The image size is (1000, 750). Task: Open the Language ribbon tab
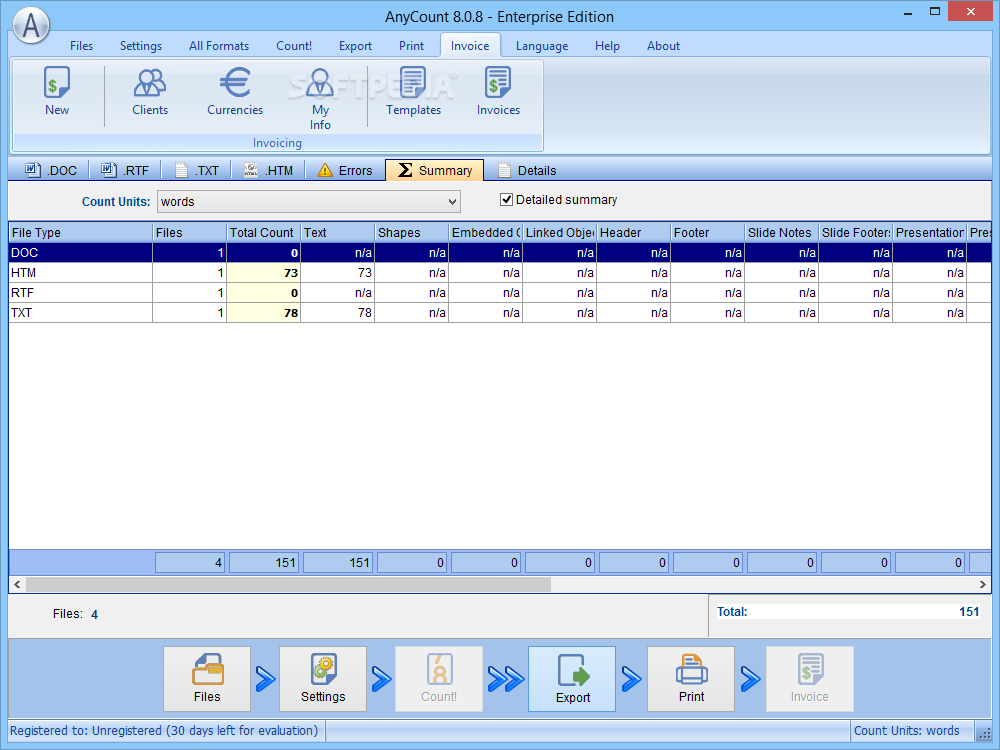tap(541, 46)
